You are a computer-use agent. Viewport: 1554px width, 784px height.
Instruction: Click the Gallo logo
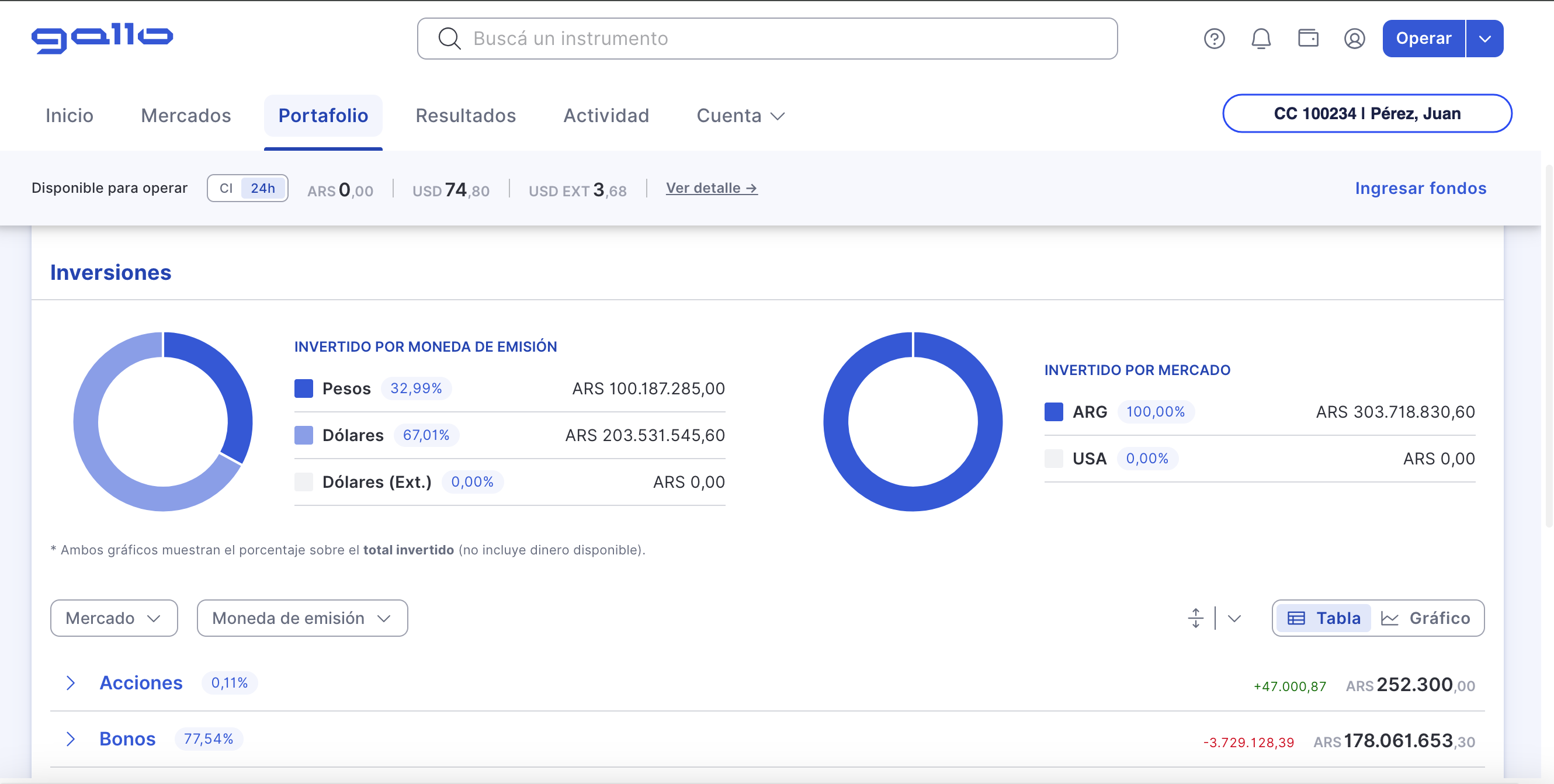click(102, 39)
